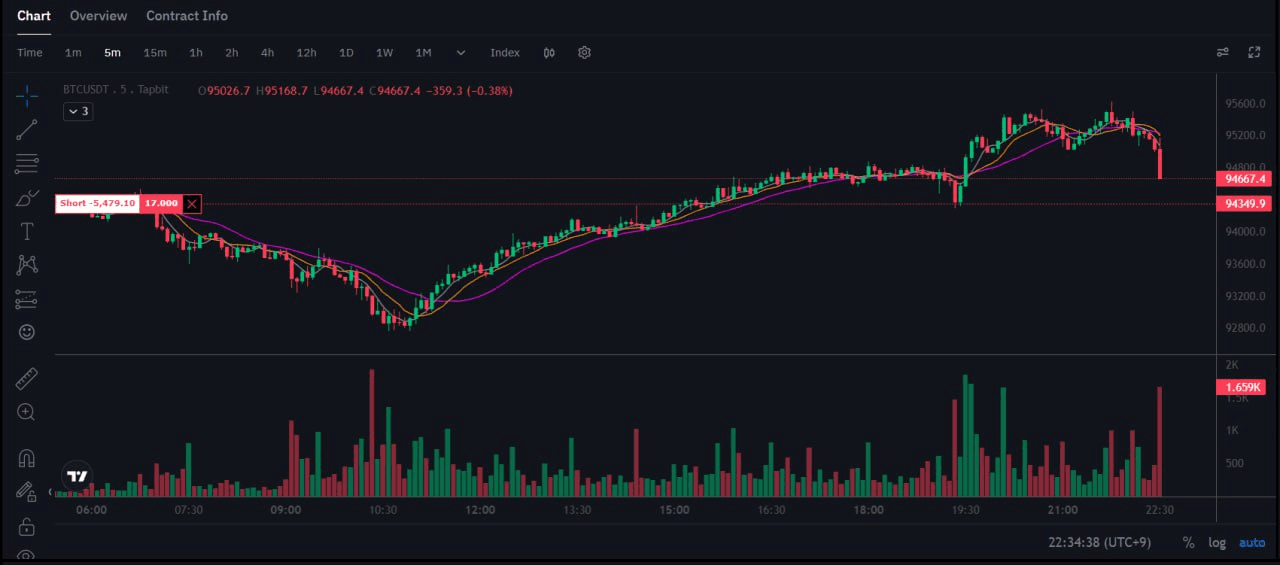Open chart settings gear icon

pos(585,53)
